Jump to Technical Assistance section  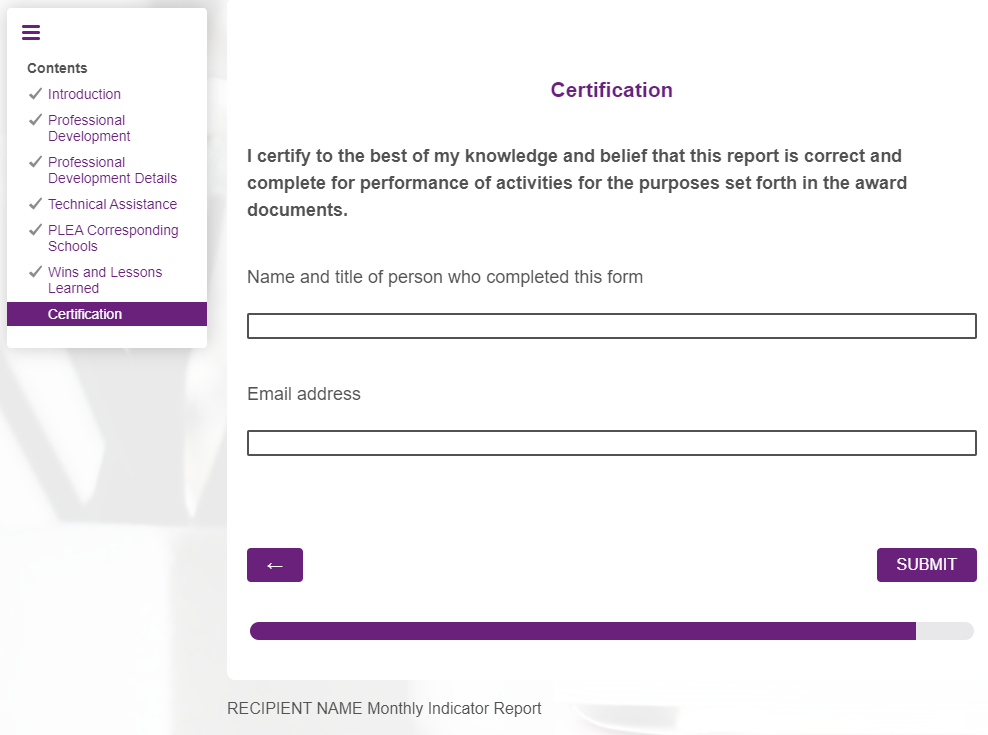tap(112, 204)
